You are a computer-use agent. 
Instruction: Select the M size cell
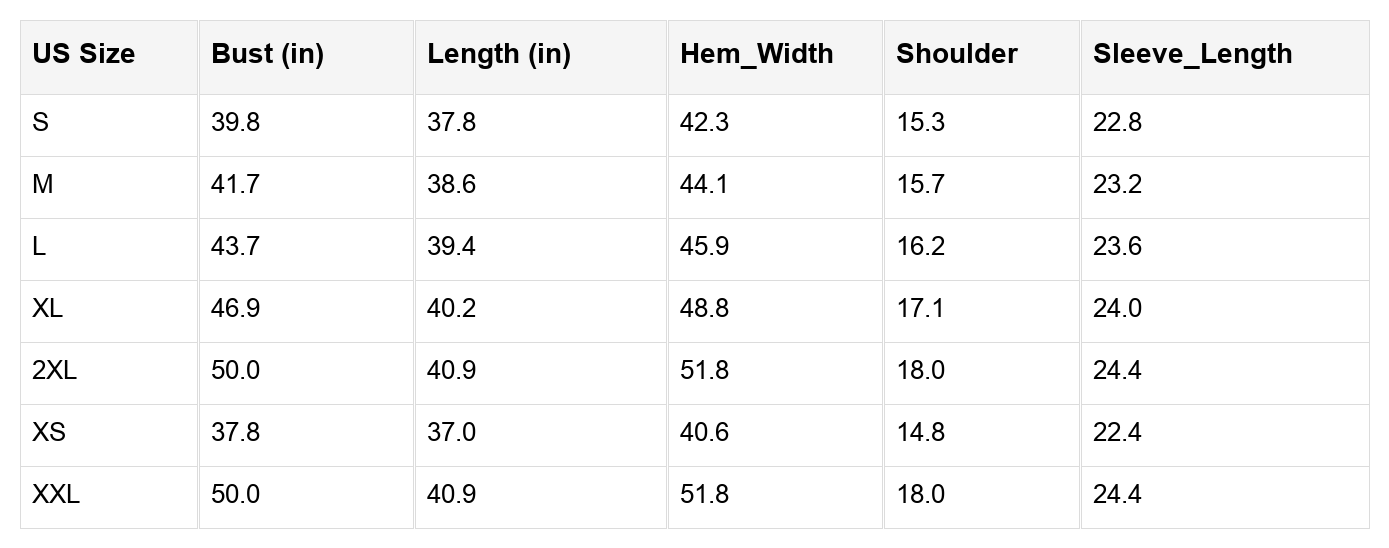pos(42,185)
